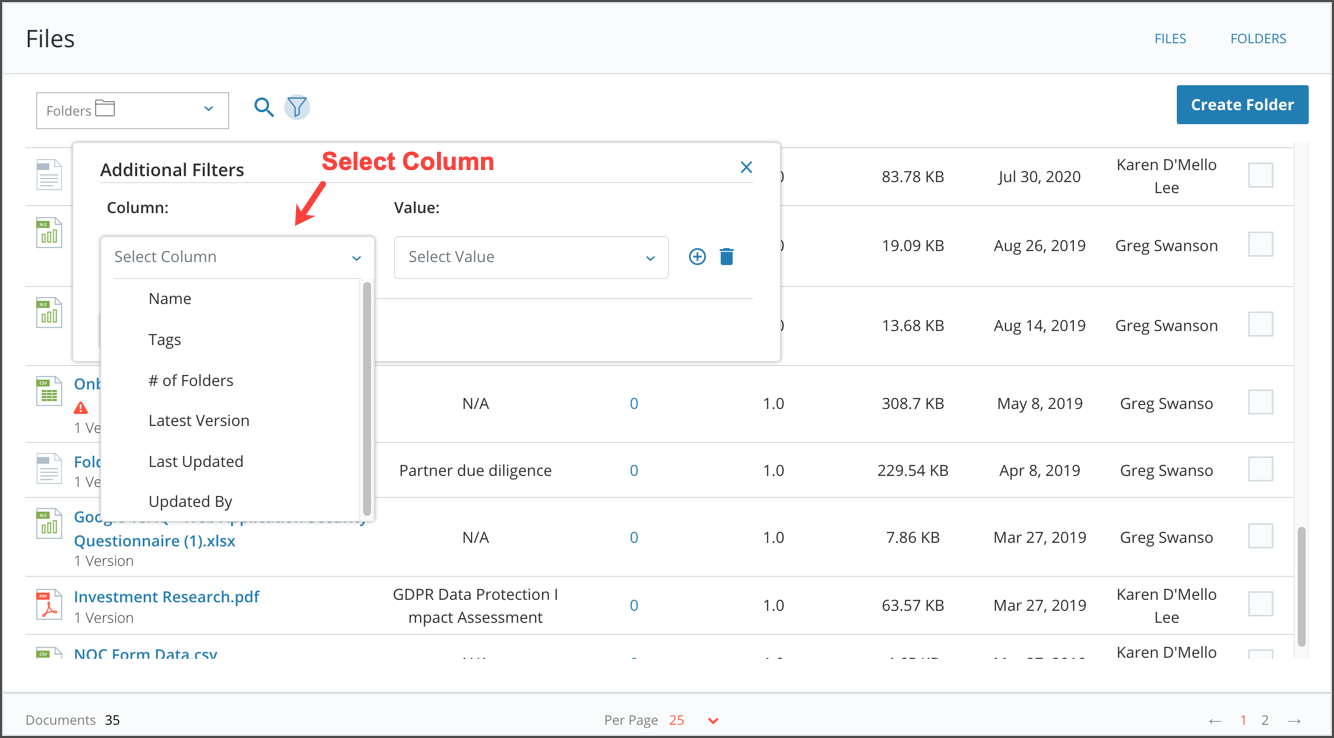Click the CSV icon in the May 8, 2019 row
Viewport: 1334px width, 738px height.
[x=49, y=392]
